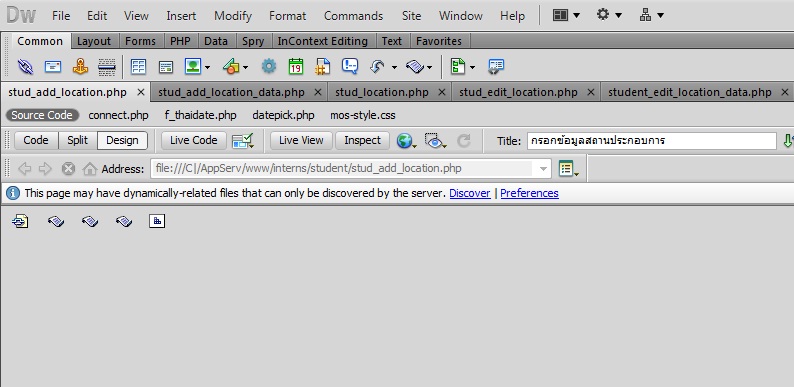Open the Live View options dropdown
The width and height of the screenshot is (794, 387).
[x=569, y=169]
